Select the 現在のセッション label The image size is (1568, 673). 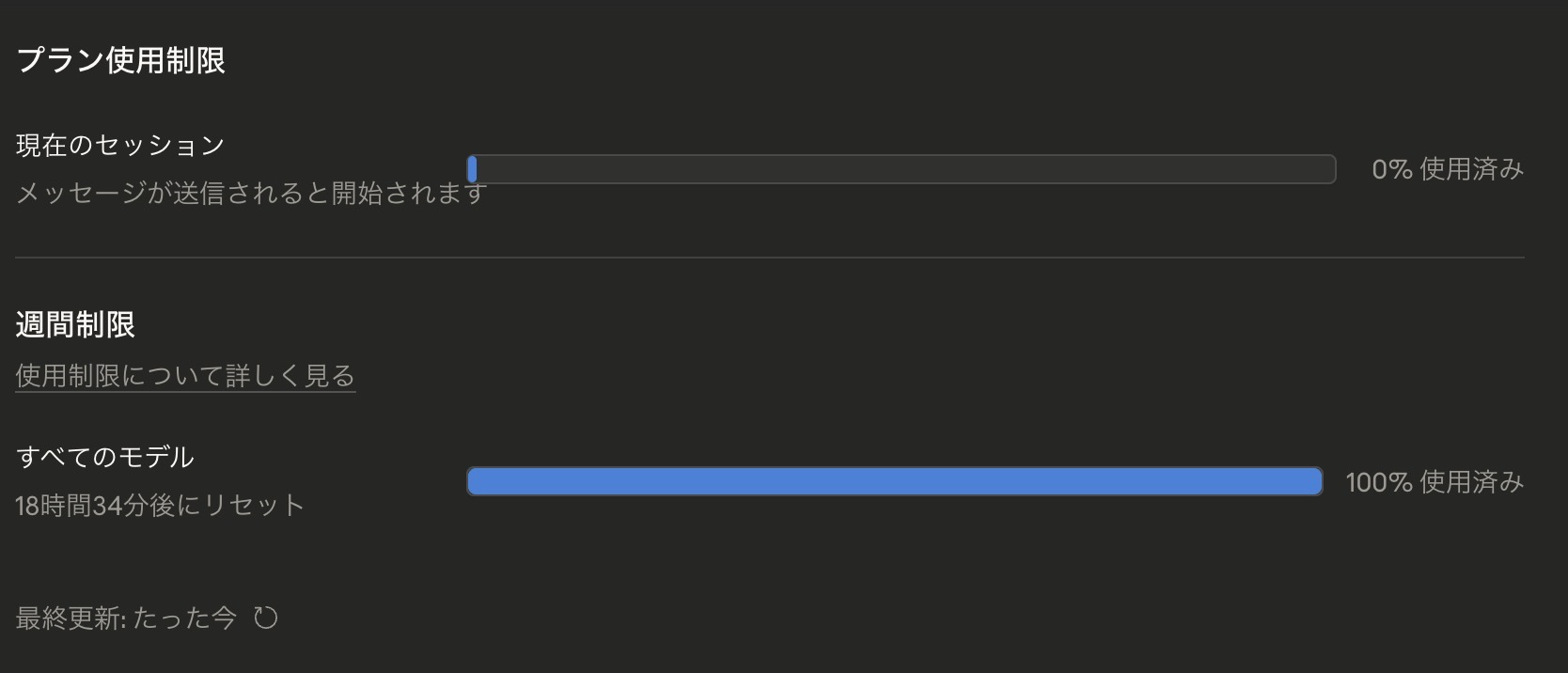click(x=120, y=145)
